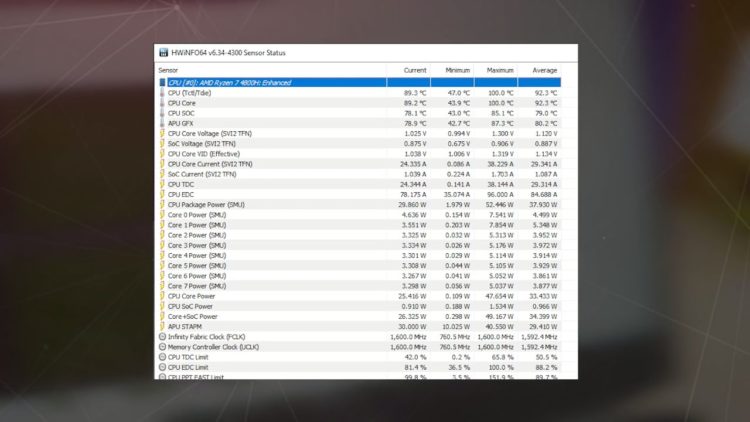The image size is (750, 422).
Task: Click lightning icon beside Core 3 Power (SMU)
Action: pos(162,245)
